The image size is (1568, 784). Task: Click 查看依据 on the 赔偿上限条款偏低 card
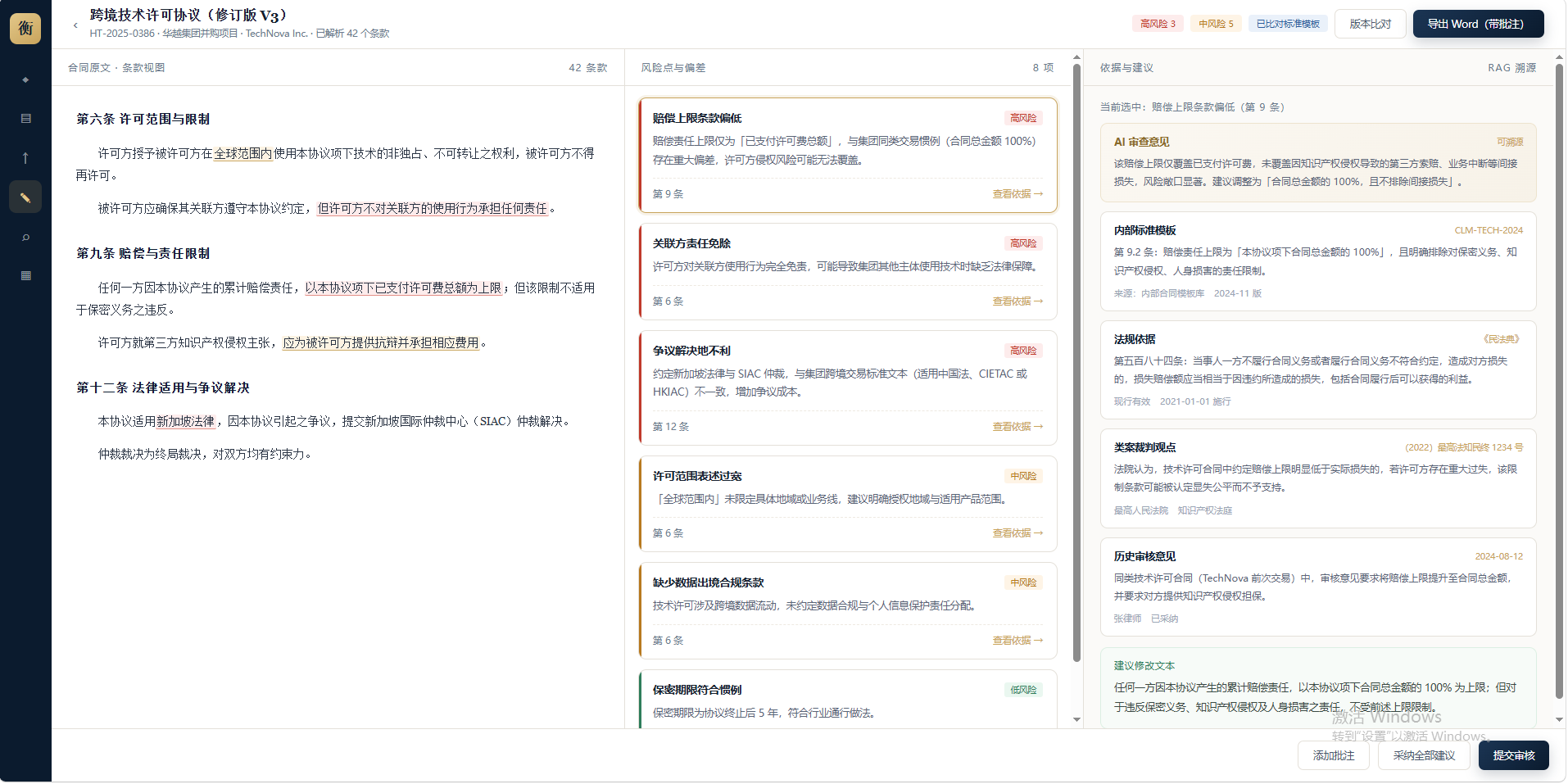1017,194
